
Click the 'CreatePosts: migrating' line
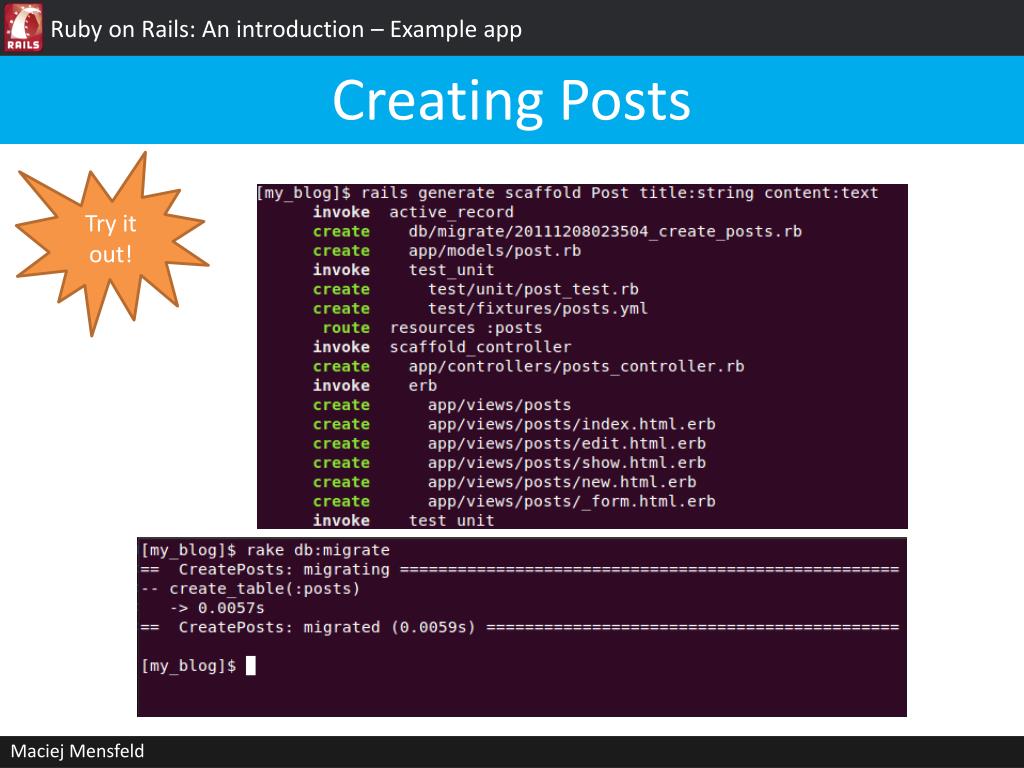coord(520,569)
